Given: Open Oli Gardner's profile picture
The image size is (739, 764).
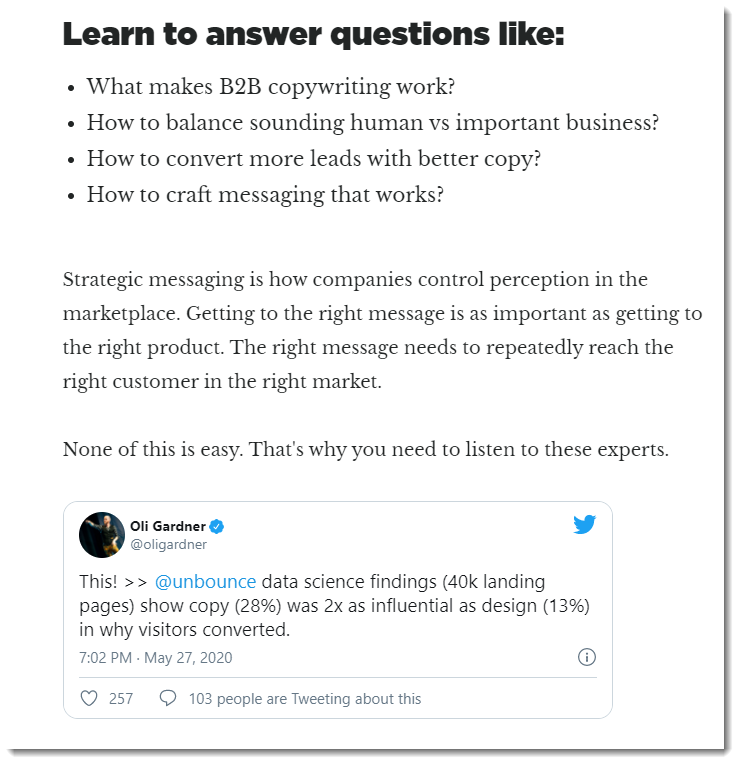Looking at the screenshot, I should tap(102, 535).
